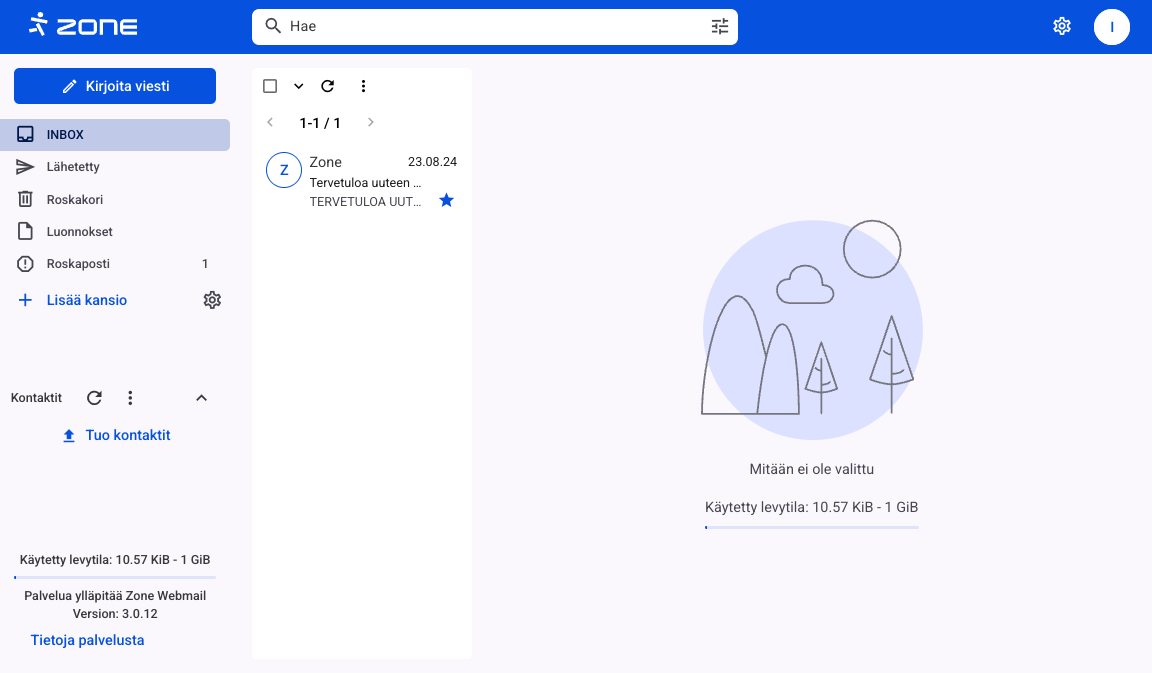Open folder settings gear icon
Screen dimensions: 1152x673
click(x=212, y=300)
